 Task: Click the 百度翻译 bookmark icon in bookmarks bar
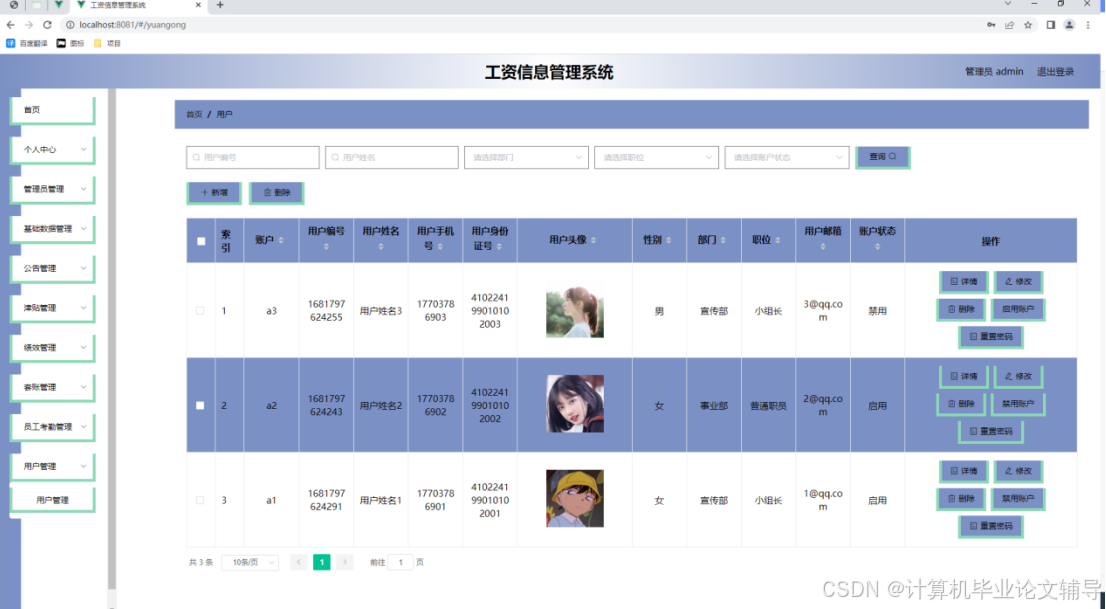[9, 44]
